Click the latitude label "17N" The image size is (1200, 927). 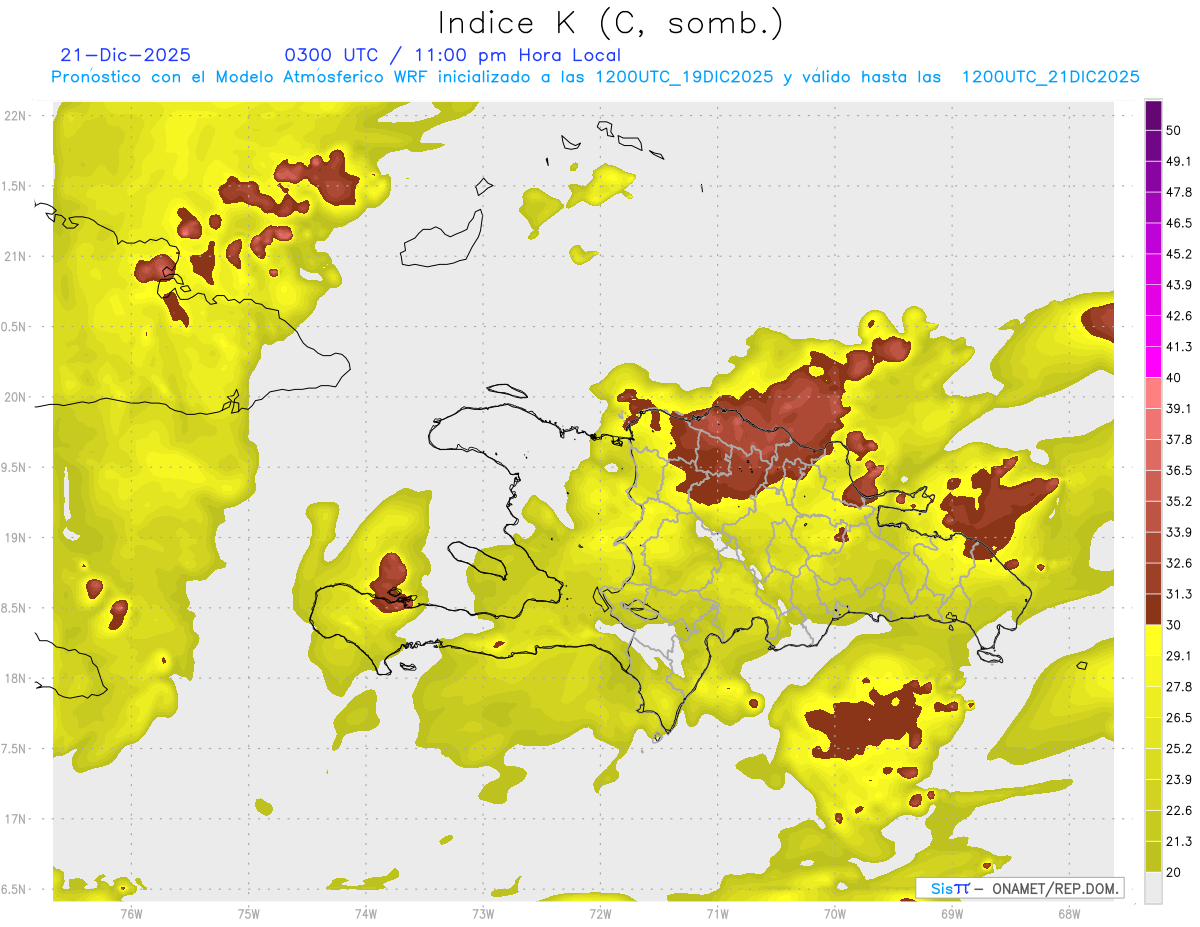15,819
